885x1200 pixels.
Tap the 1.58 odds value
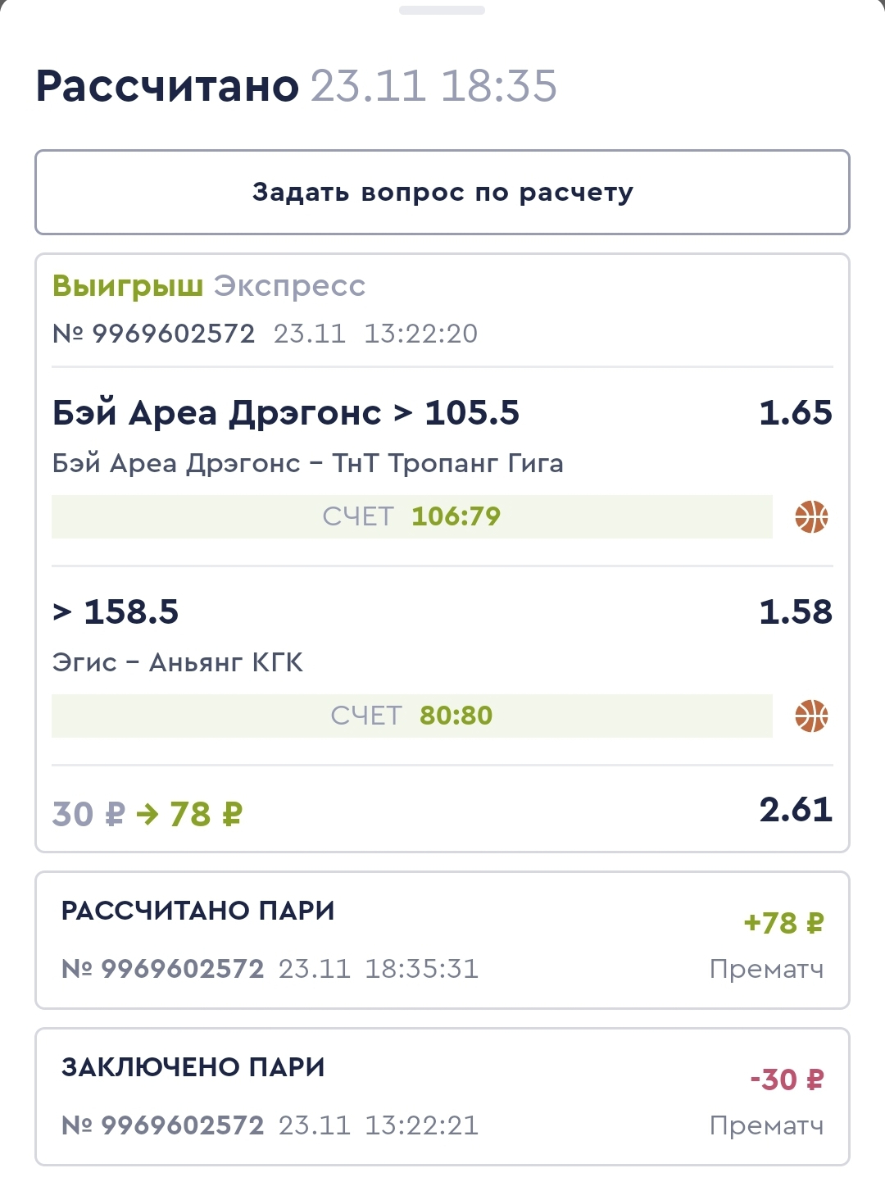pyautogui.click(x=795, y=611)
